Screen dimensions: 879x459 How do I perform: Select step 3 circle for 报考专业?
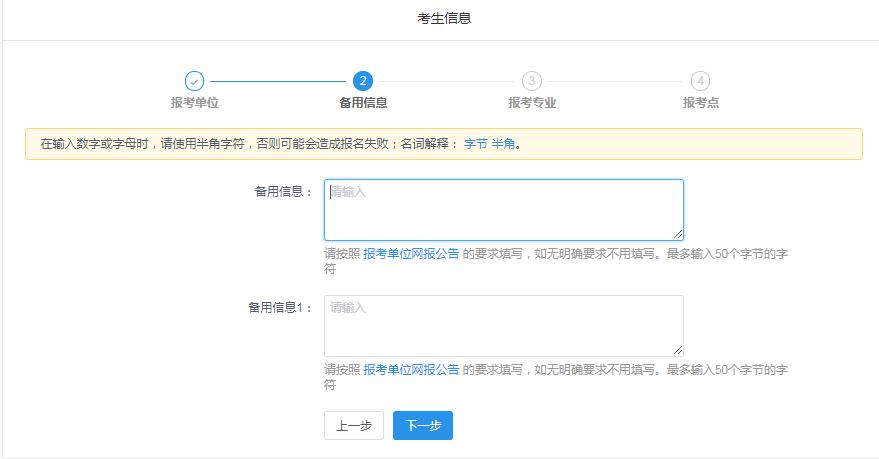coord(531,81)
